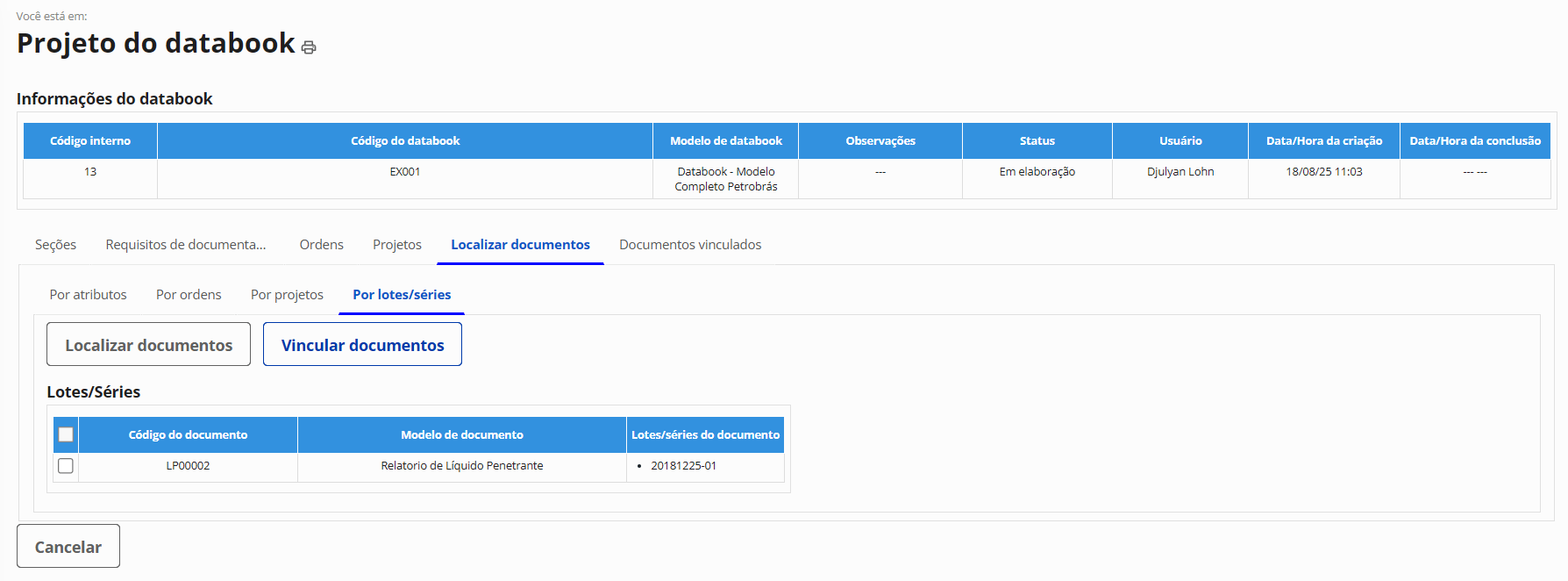Open the Documentos vinculados tab
The image size is (1568, 581).
pyautogui.click(x=690, y=245)
